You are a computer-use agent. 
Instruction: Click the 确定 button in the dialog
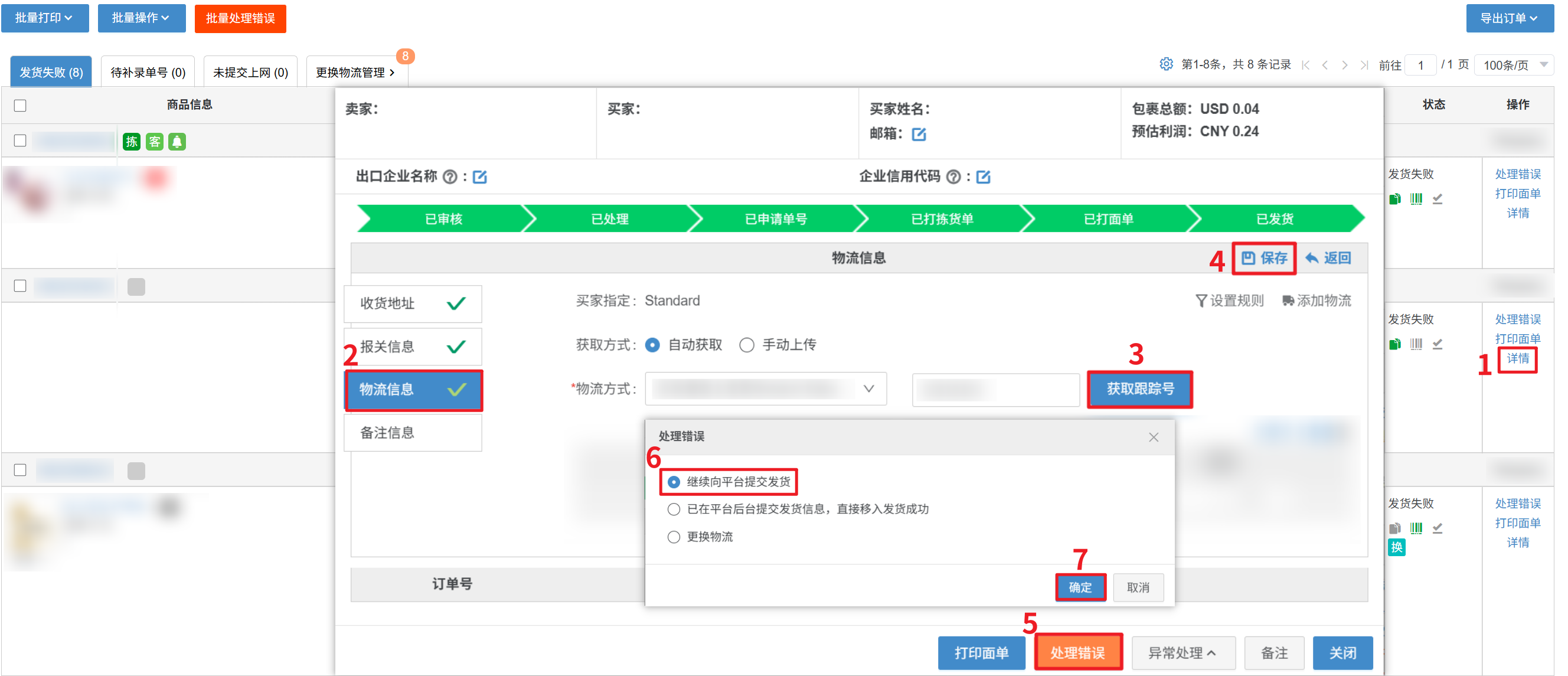[x=1080, y=587]
